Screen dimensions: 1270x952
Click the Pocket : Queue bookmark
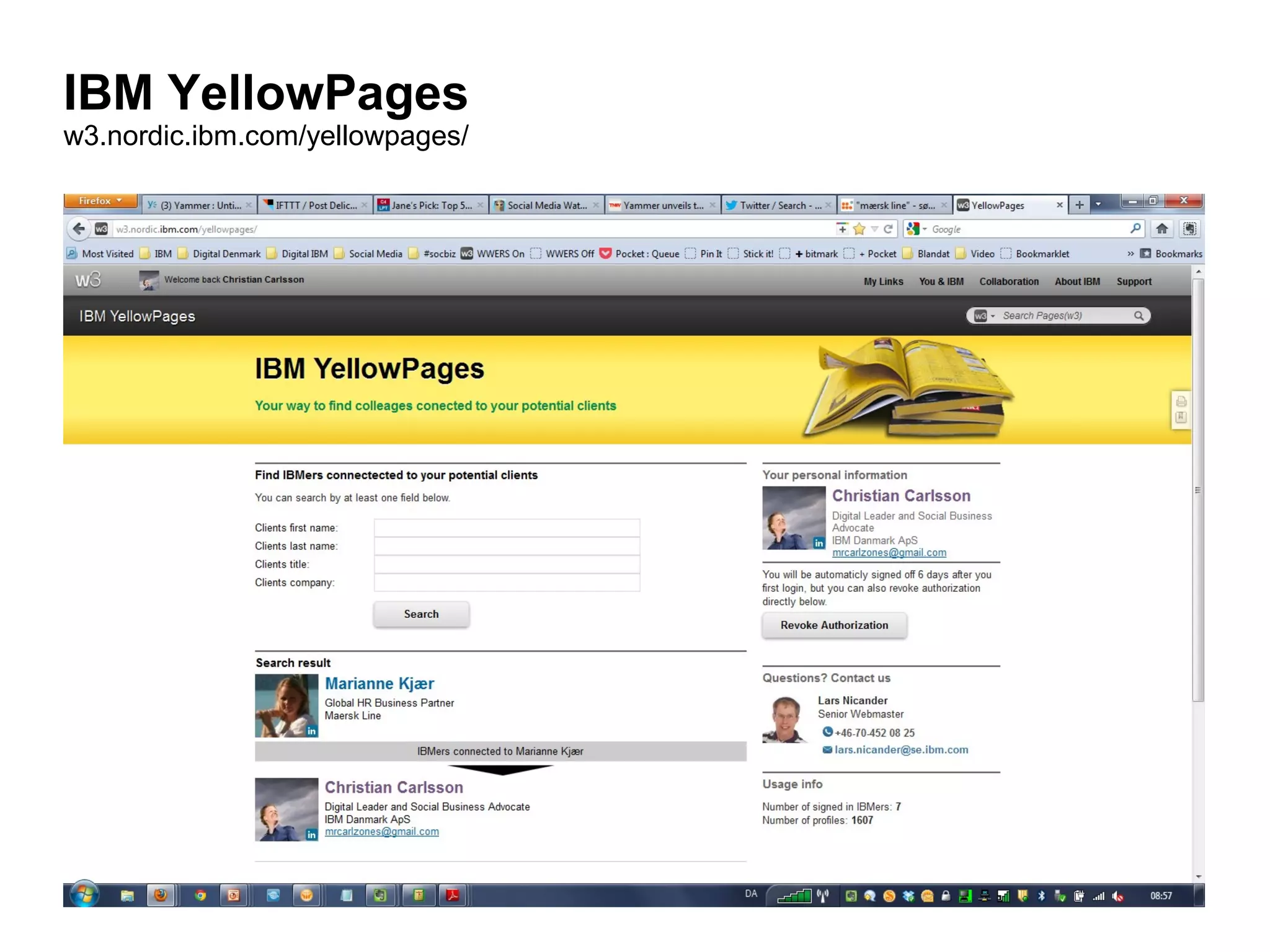[x=639, y=253]
